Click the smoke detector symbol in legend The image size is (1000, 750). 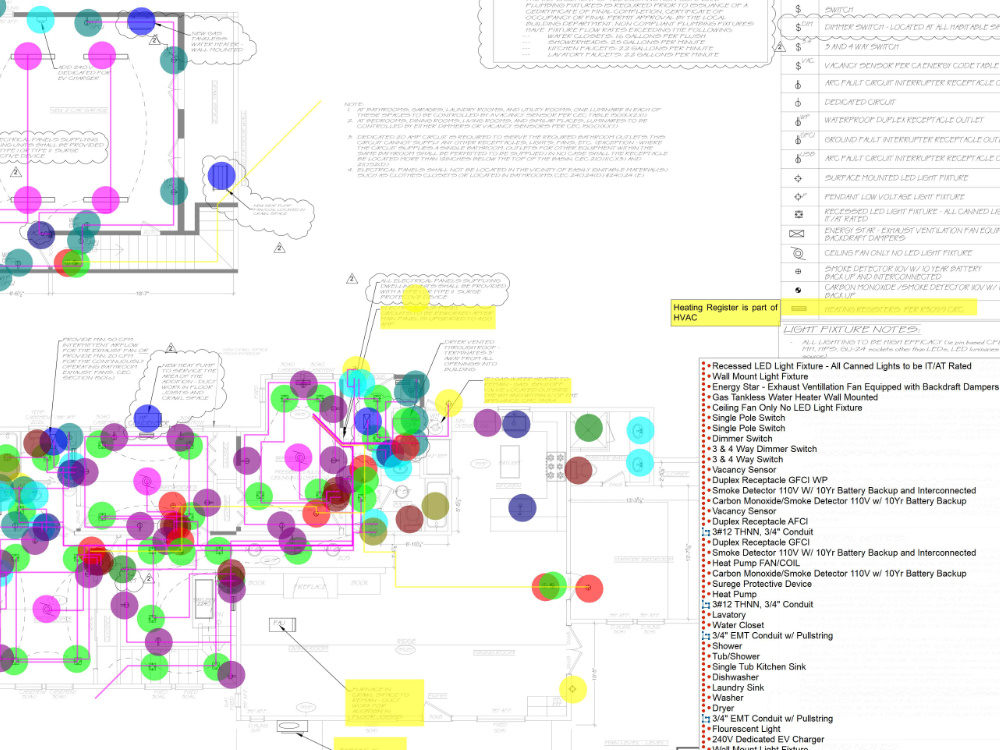[x=798, y=272]
